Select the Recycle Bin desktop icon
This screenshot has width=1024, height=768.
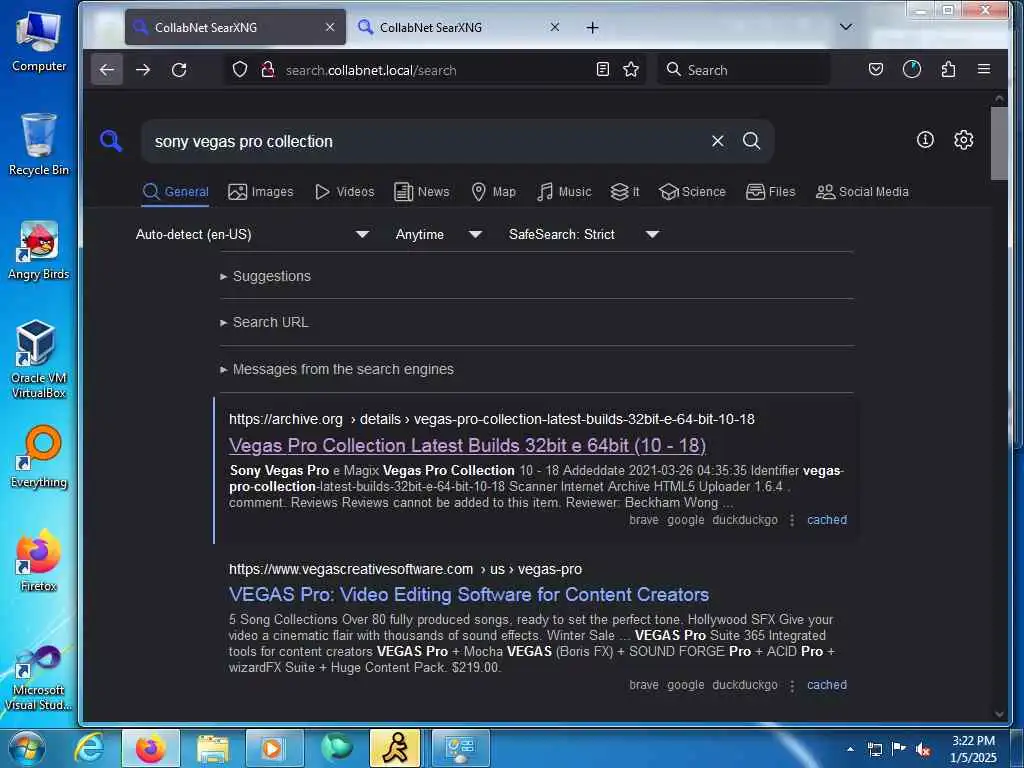(39, 144)
